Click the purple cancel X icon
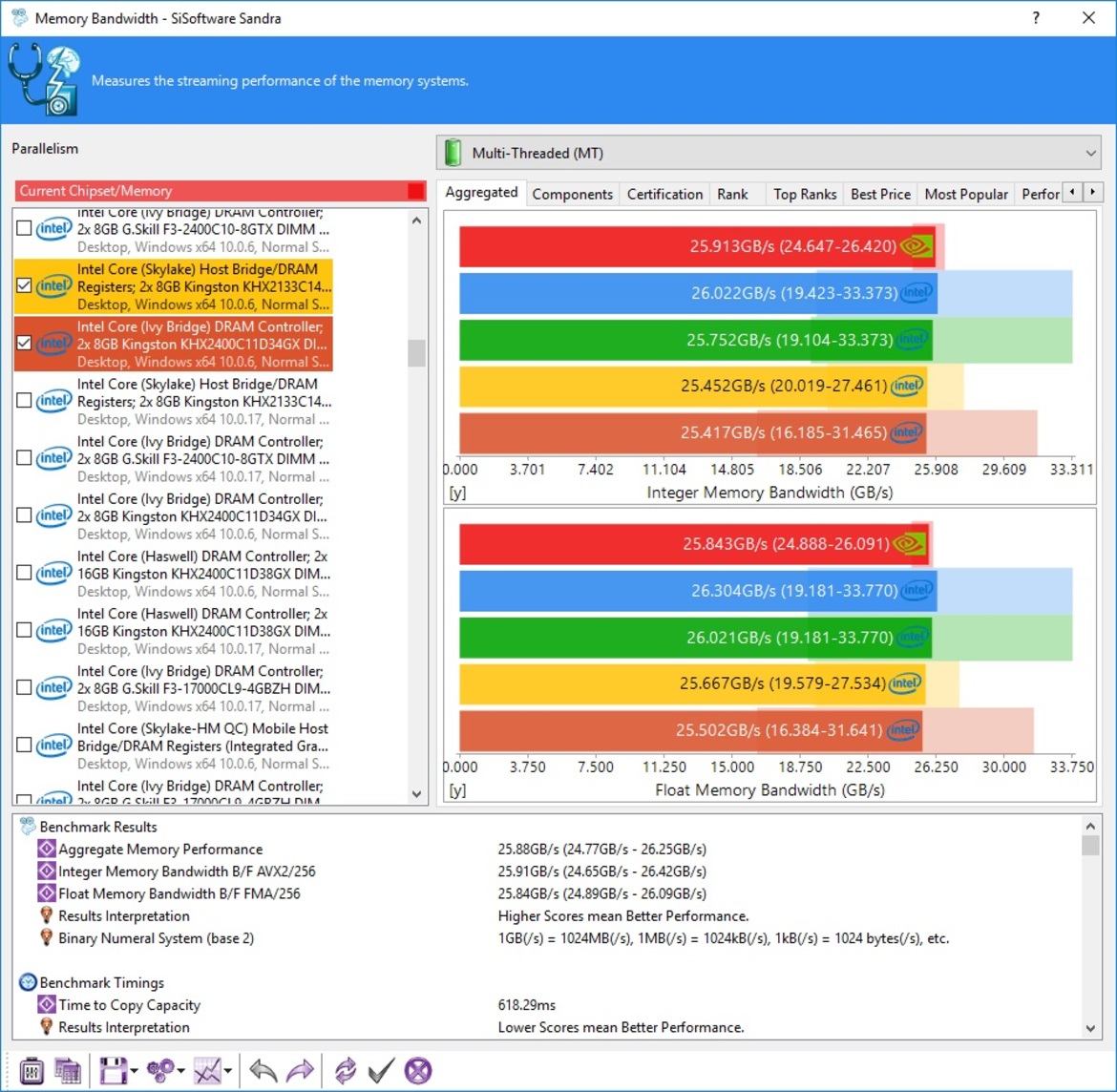1117x1092 pixels. click(418, 1071)
